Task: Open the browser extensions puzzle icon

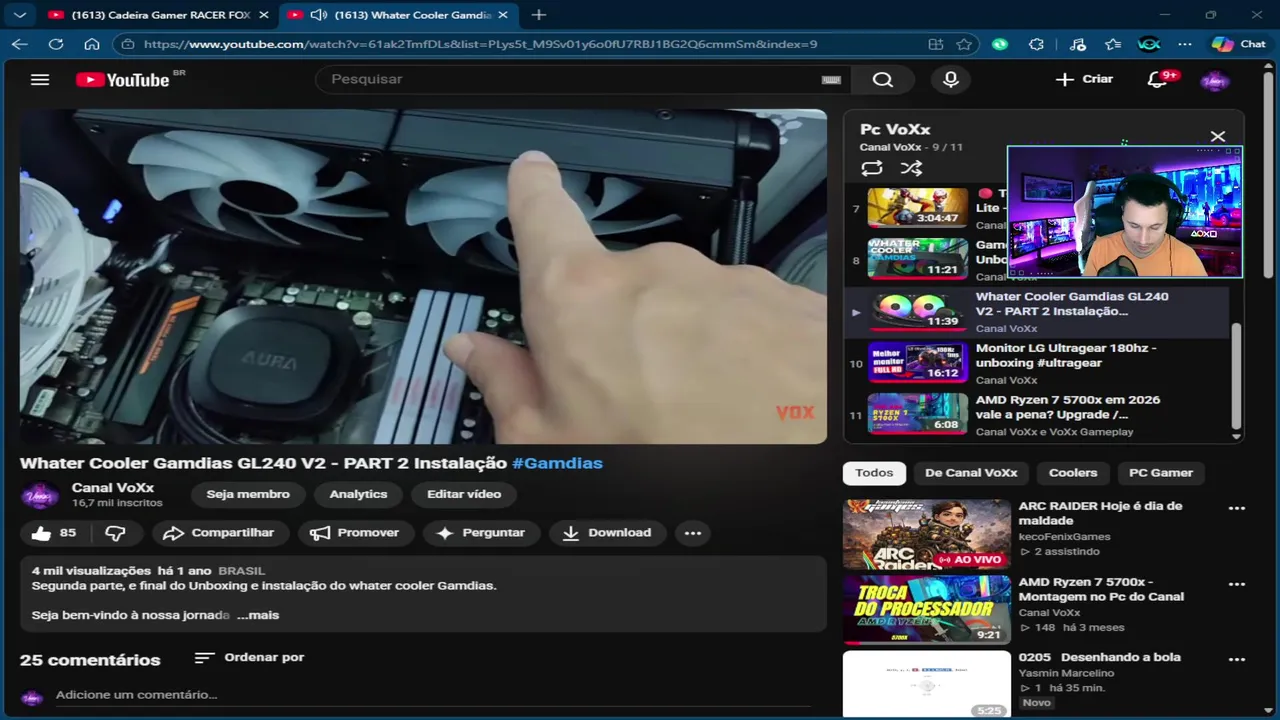Action: [x=1036, y=44]
